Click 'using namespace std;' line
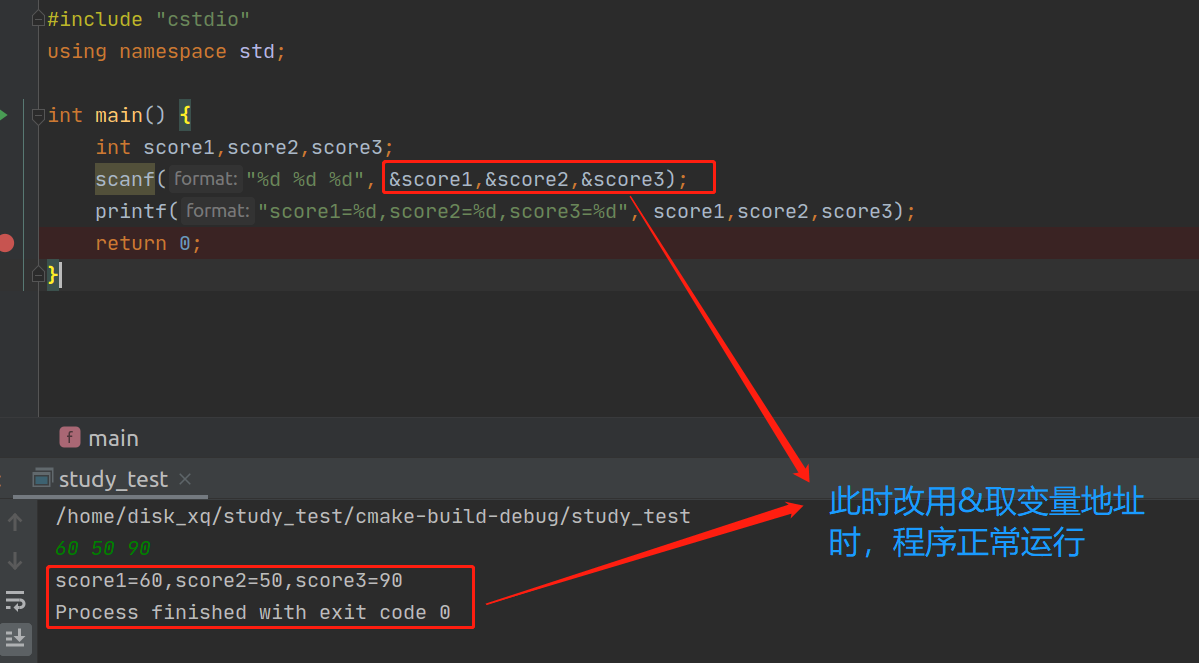Image resolution: width=1199 pixels, height=663 pixels. tap(166, 51)
